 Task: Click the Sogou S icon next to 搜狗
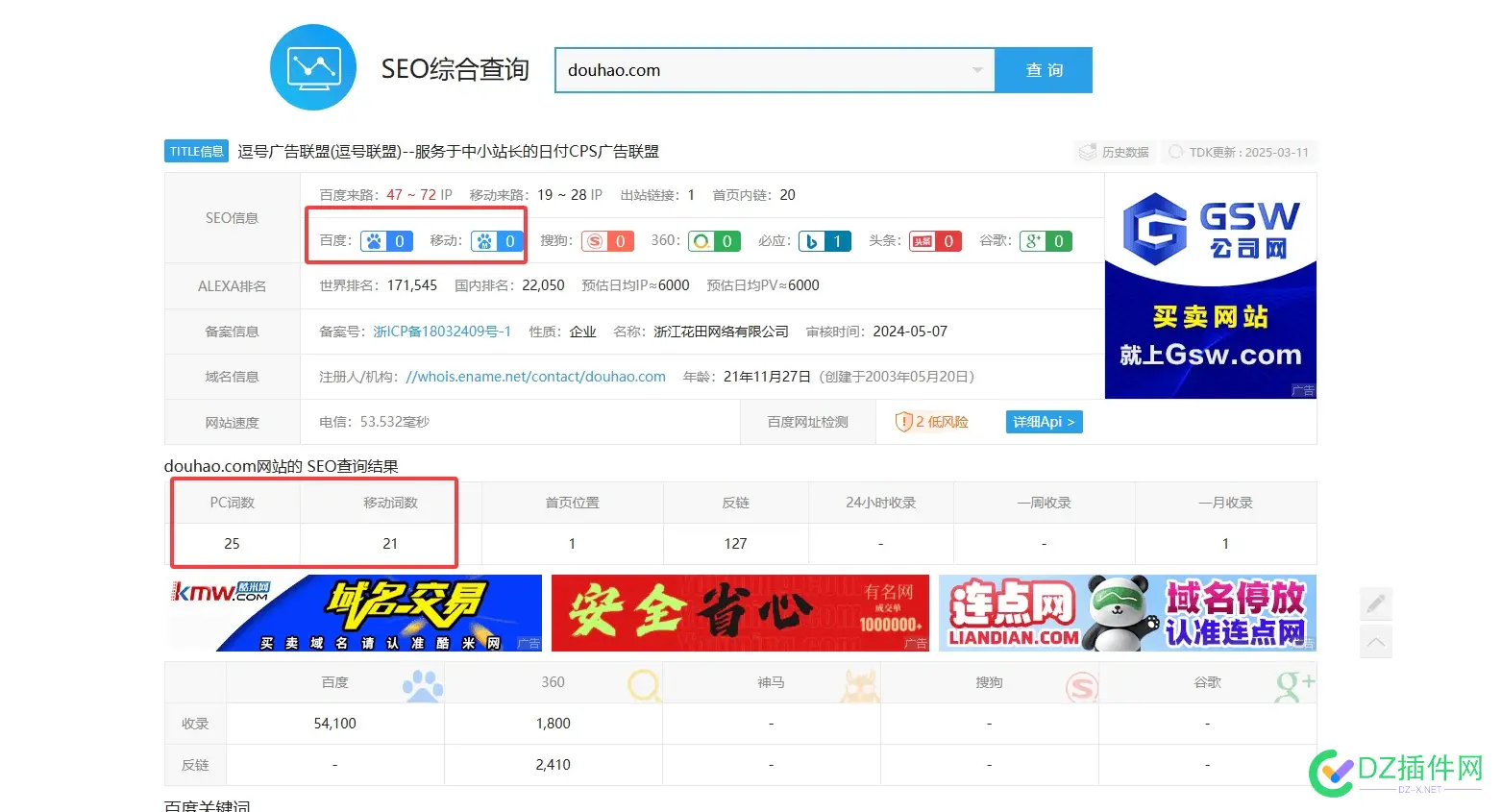pos(592,241)
